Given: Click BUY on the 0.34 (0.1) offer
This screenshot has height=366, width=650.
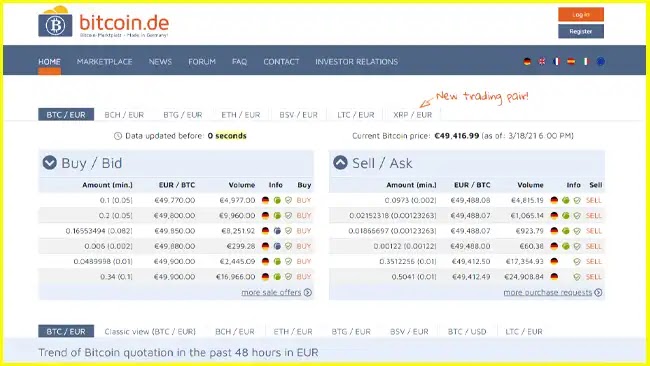Looking at the screenshot, I should coord(304,276).
